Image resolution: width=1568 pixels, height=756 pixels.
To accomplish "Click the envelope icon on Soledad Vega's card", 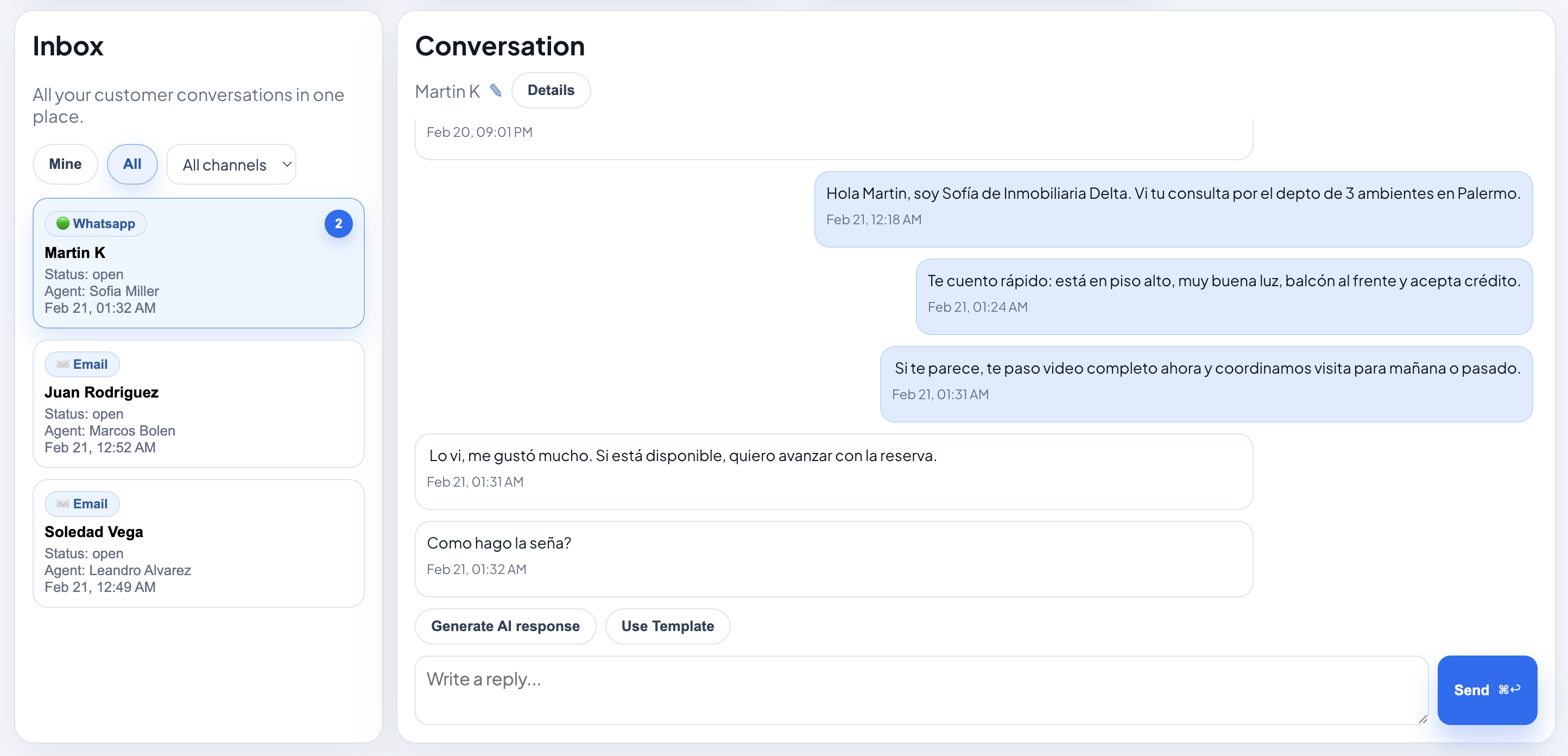I will pos(62,503).
